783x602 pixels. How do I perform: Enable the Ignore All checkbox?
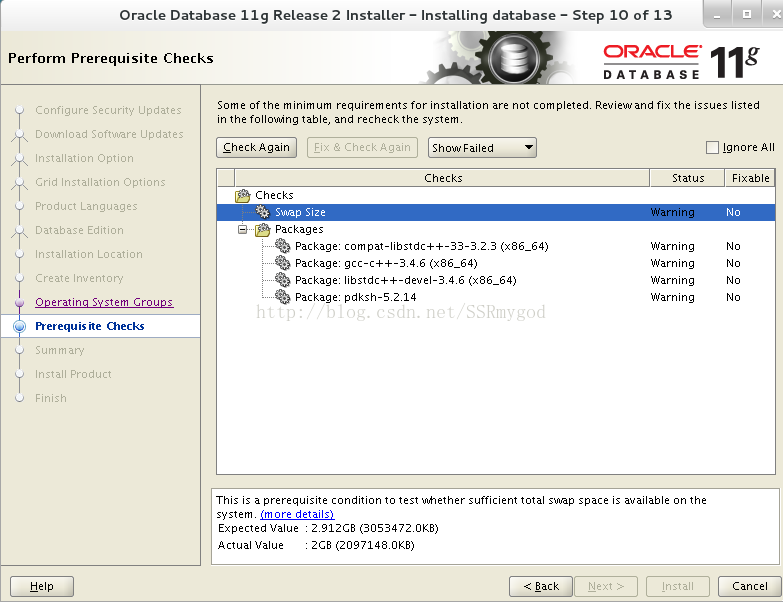point(712,147)
